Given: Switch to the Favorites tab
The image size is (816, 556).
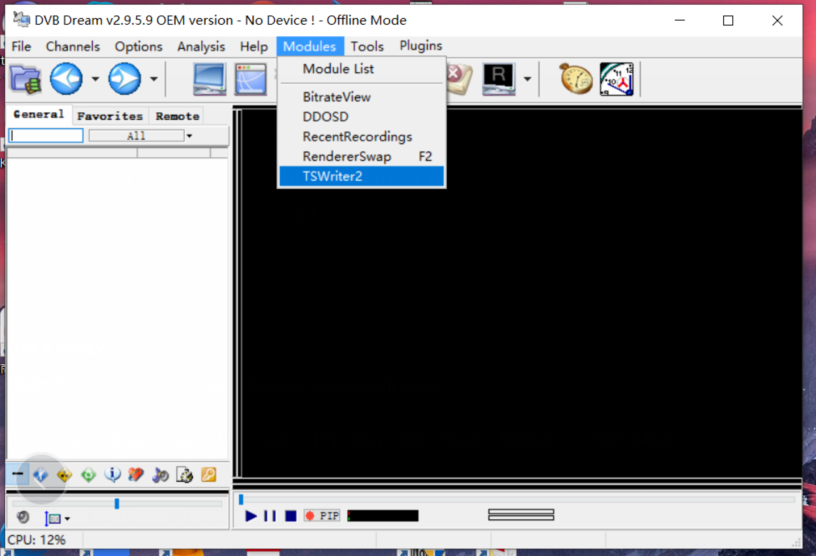Looking at the screenshot, I should coord(110,116).
